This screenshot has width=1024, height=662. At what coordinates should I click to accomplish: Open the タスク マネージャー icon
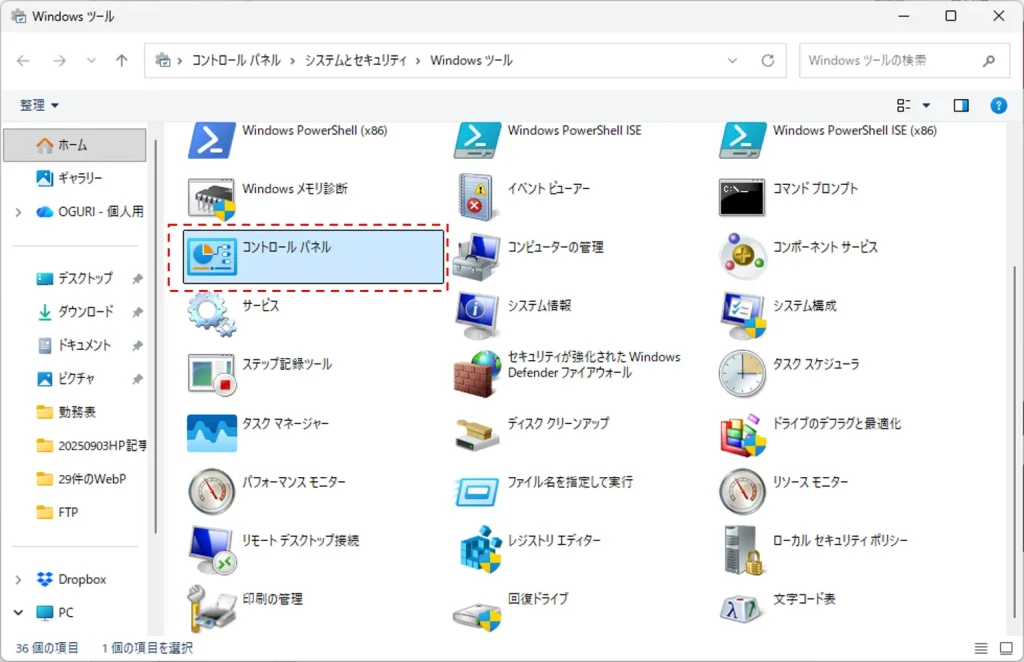point(211,433)
